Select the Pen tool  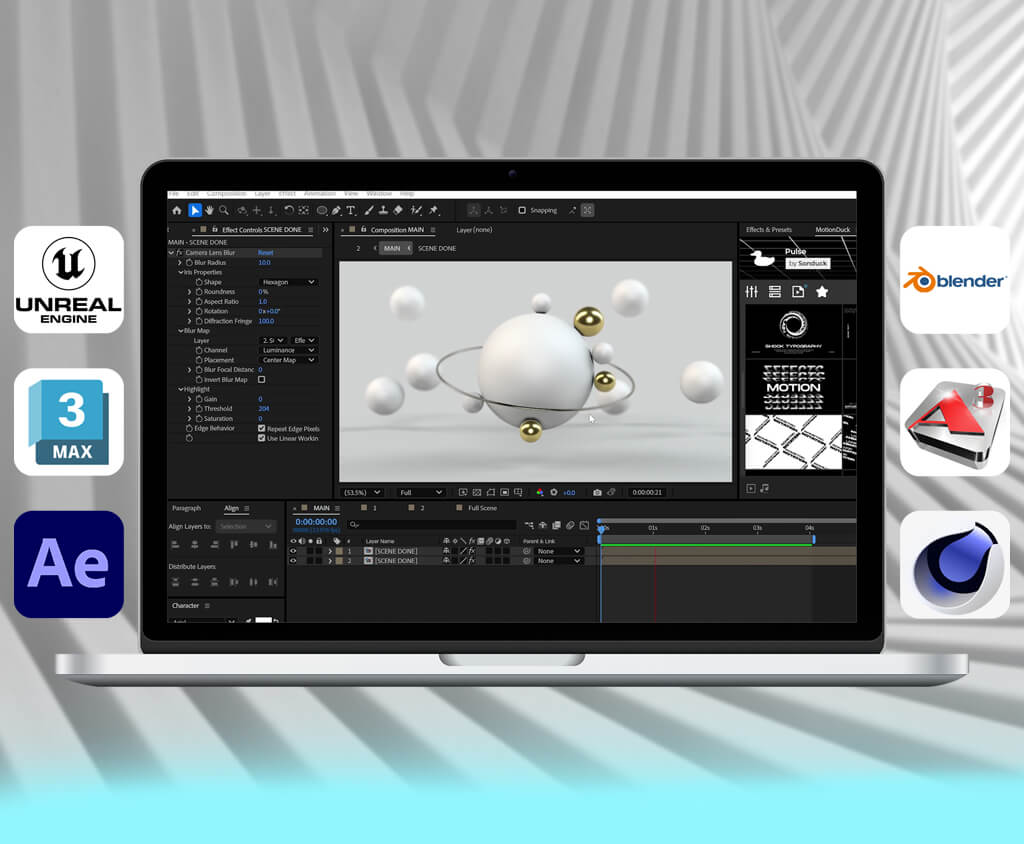click(336, 210)
